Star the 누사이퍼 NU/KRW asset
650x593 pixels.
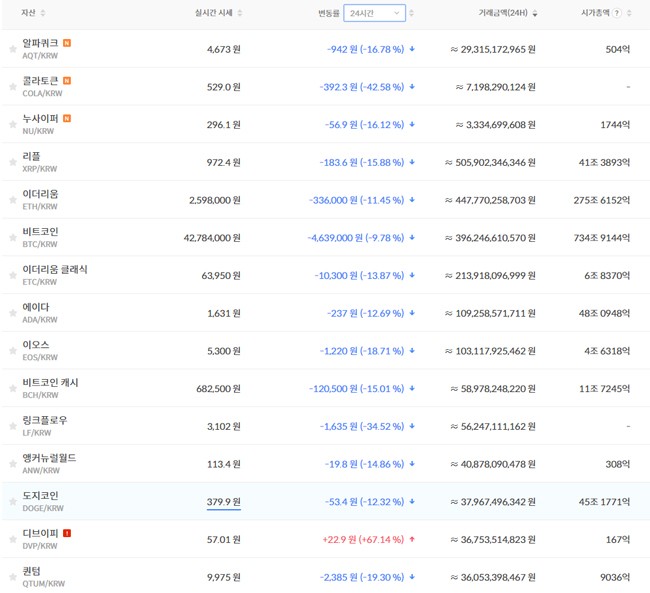tap(13, 125)
